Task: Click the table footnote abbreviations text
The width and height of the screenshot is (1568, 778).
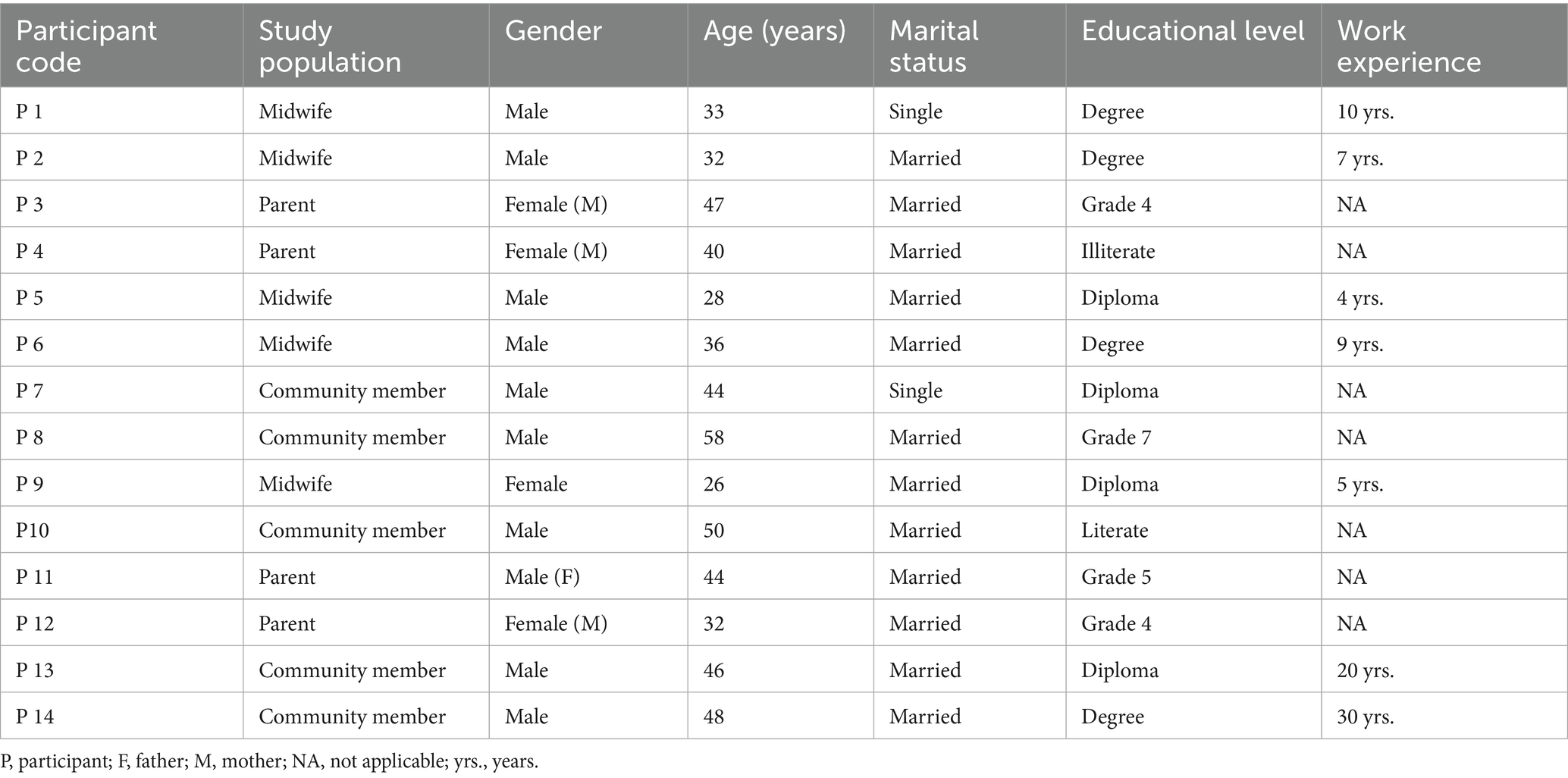Action: (x=270, y=761)
